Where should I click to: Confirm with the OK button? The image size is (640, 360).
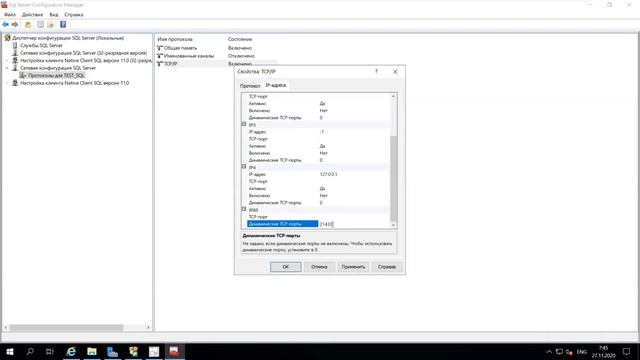[x=286, y=267]
